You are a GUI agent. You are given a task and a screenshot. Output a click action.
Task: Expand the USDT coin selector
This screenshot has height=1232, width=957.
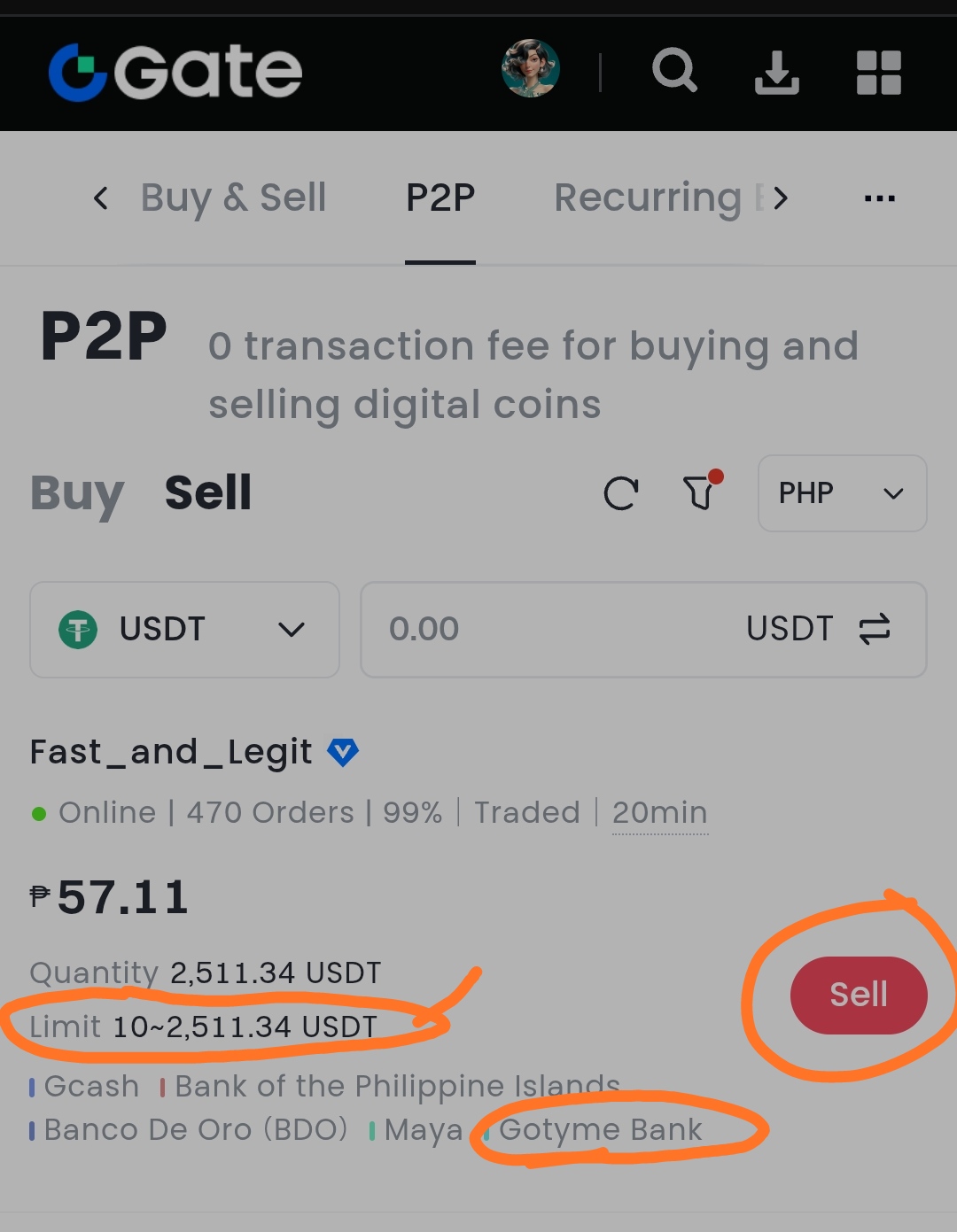(185, 630)
